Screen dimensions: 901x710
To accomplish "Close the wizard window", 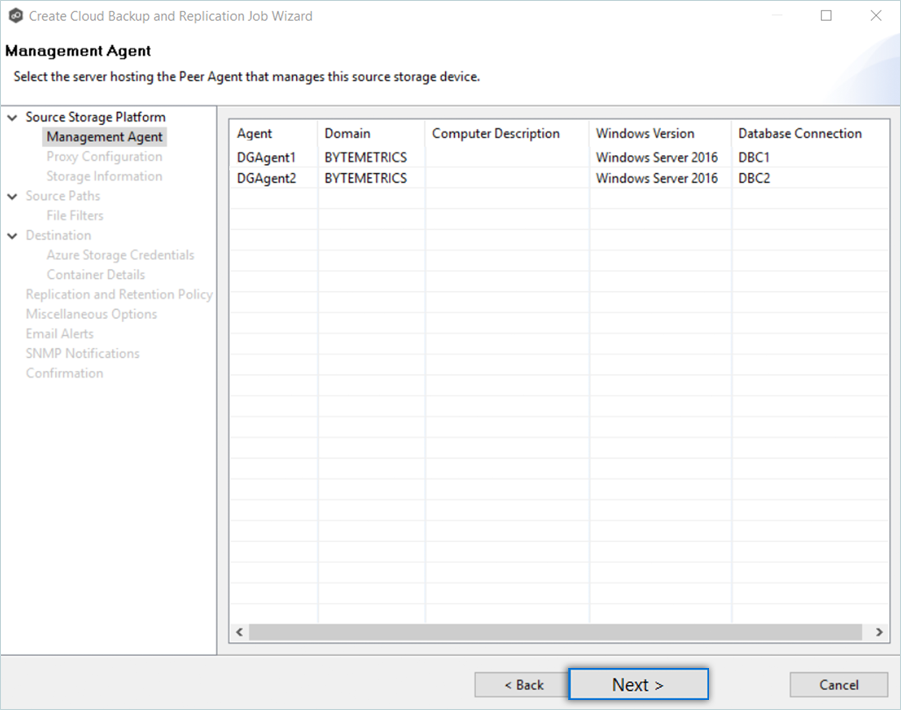I will click(875, 16).
